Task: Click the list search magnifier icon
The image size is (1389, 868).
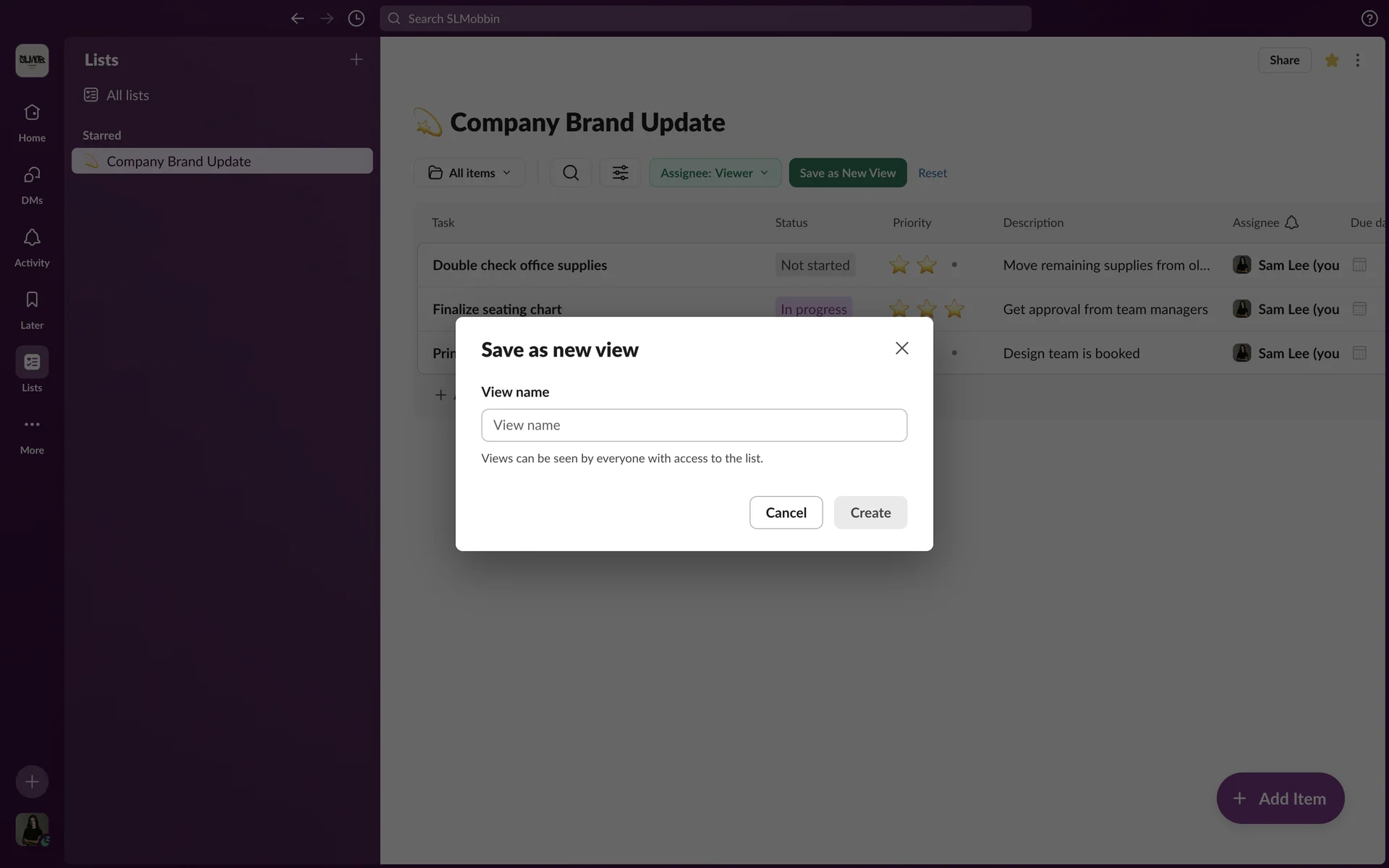Action: [x=571, y=173]
